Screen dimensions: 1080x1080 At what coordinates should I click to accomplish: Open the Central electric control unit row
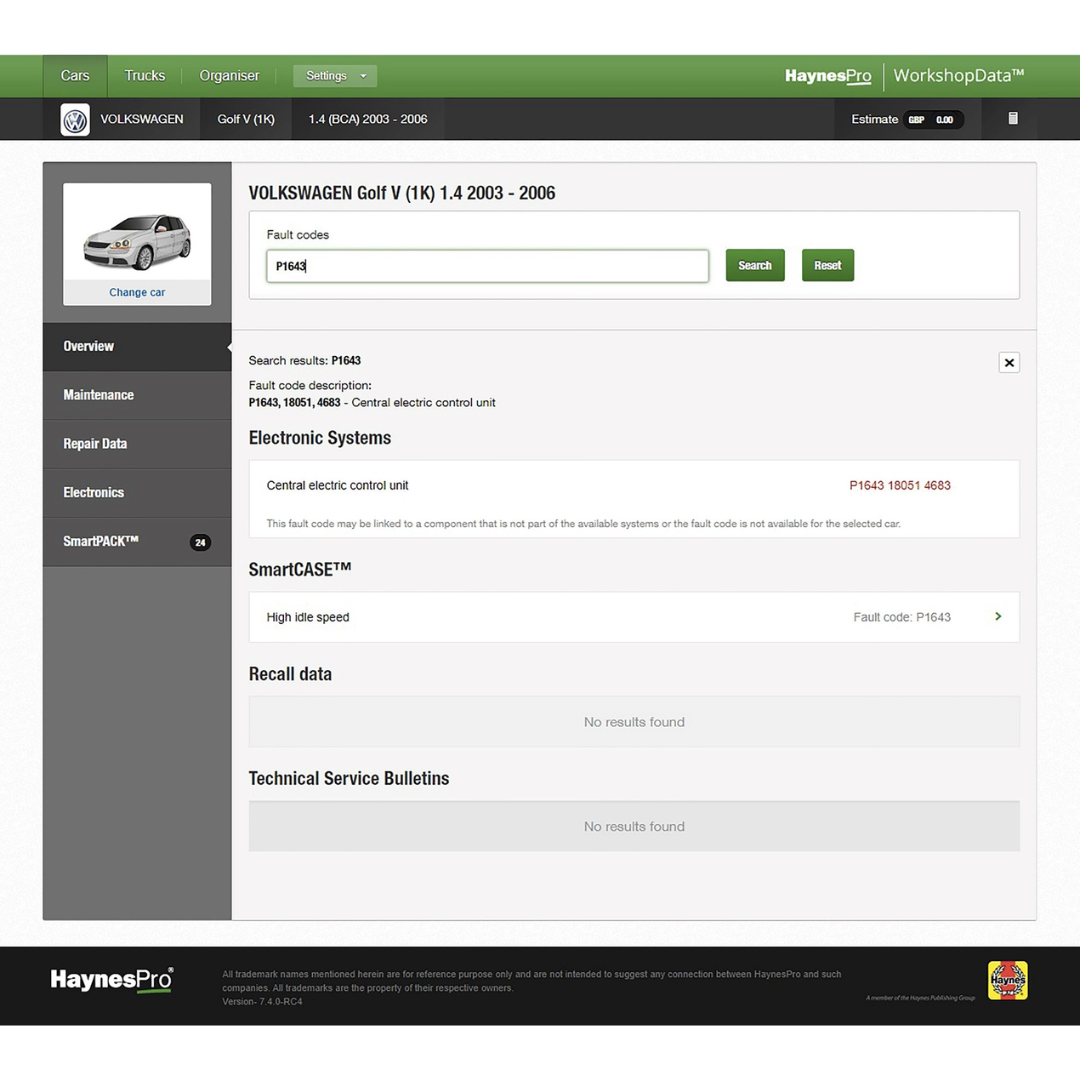634,499
